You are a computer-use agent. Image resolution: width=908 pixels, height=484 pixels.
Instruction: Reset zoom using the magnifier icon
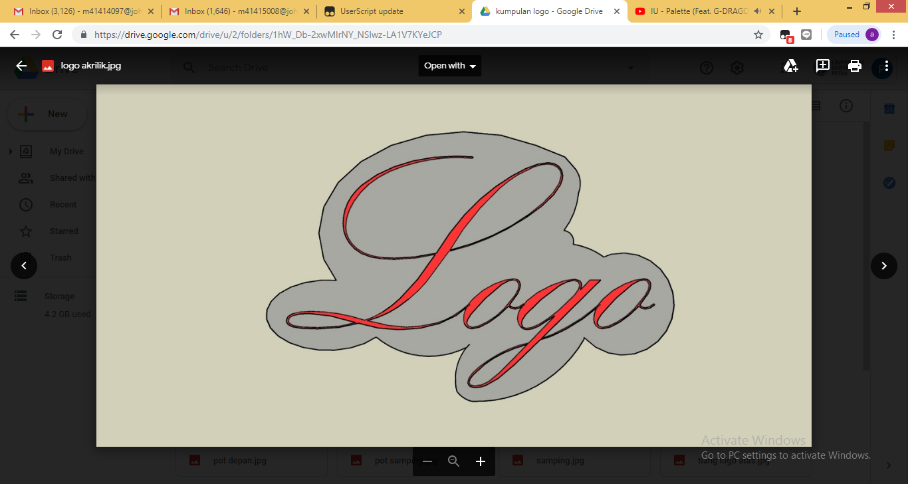coord(453,461)
